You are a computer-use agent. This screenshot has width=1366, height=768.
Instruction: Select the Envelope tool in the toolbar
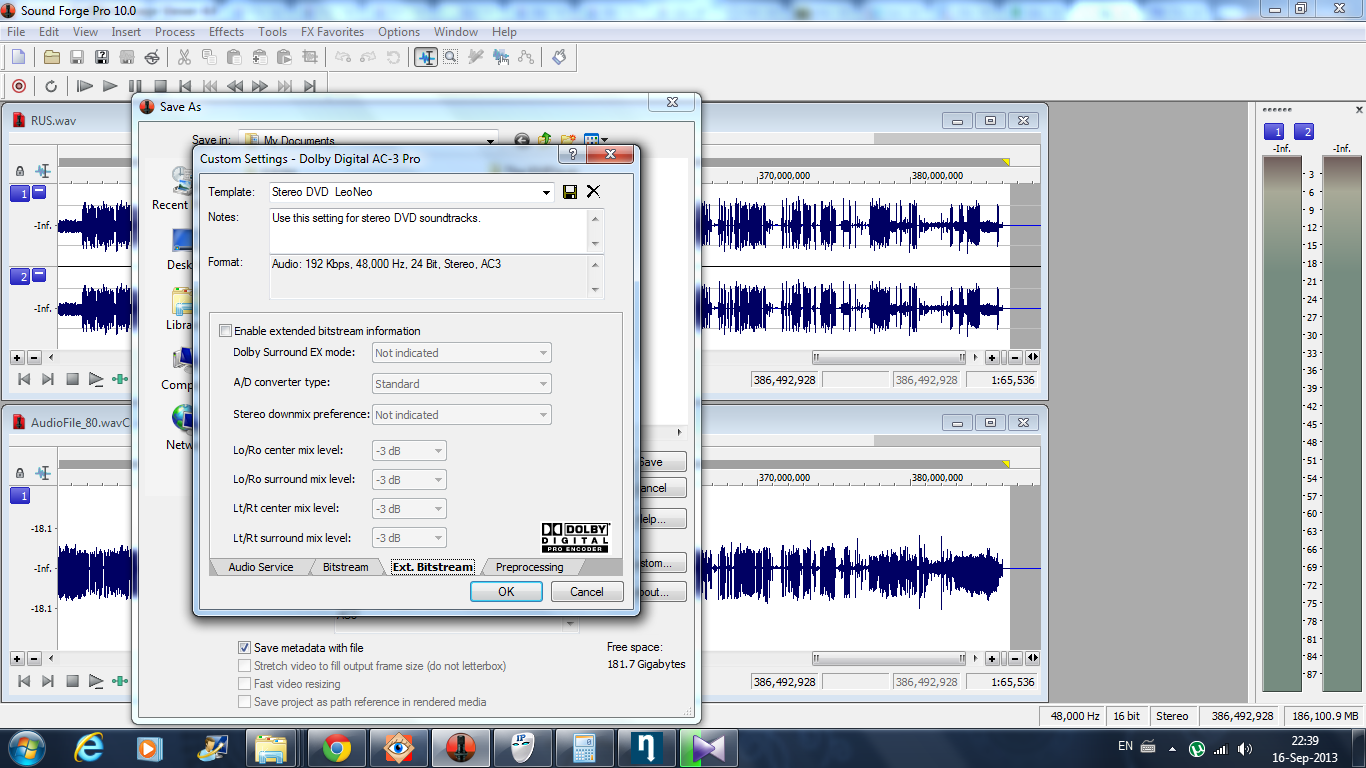pyautogui.click(x=526, y=57)
